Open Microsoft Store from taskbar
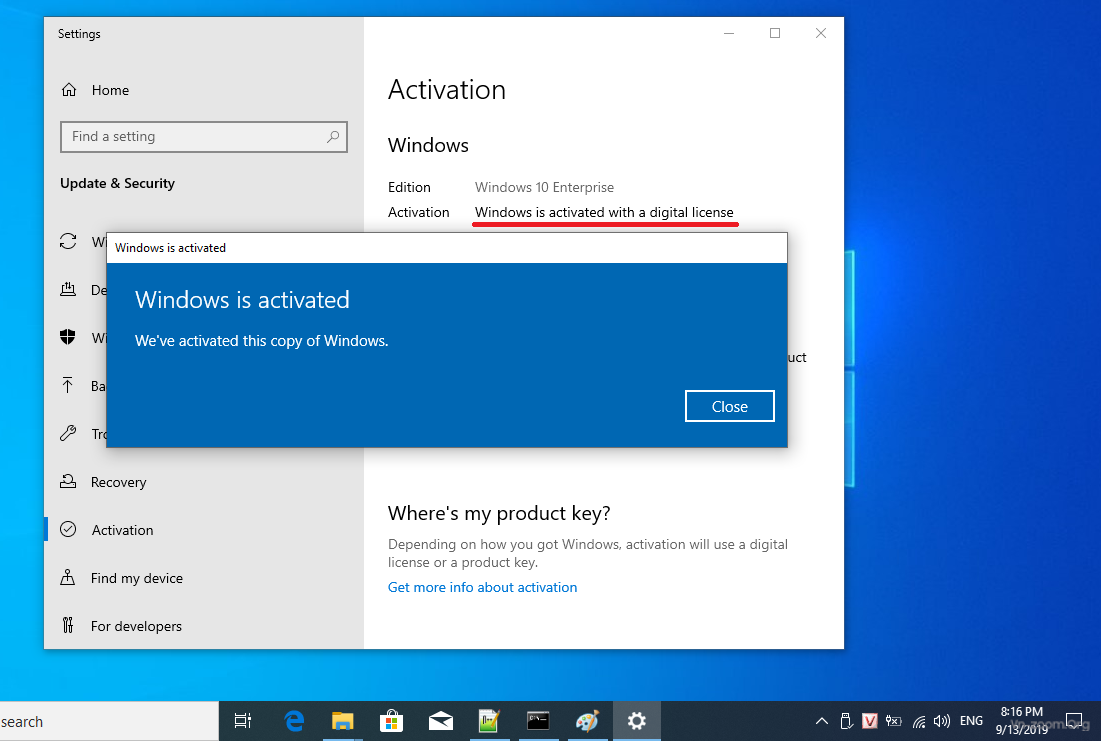1101x741 pixels. pyautogui.click(x=392, y=721)
